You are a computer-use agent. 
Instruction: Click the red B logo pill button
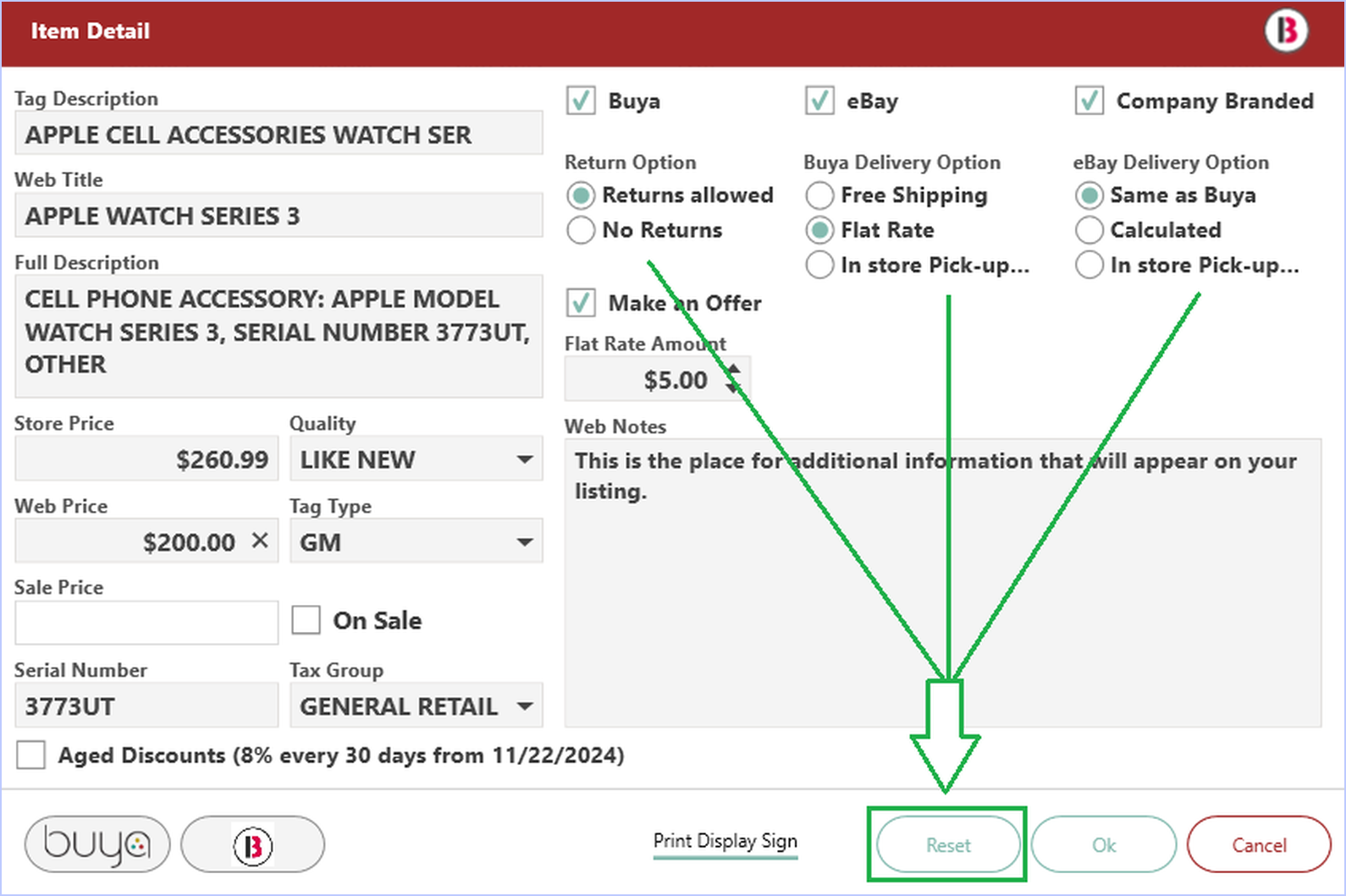(x=253, y=844)
